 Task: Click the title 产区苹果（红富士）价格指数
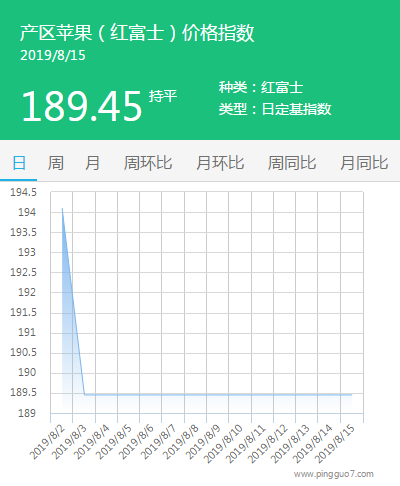point(137,33)
